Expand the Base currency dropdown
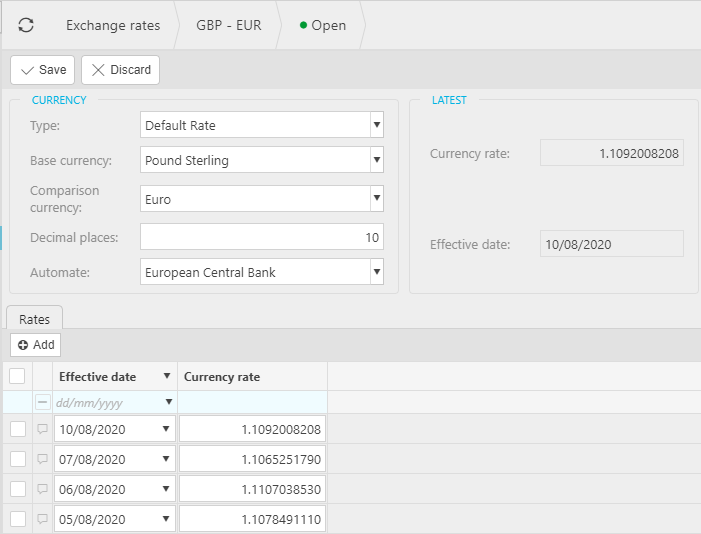 376,160
